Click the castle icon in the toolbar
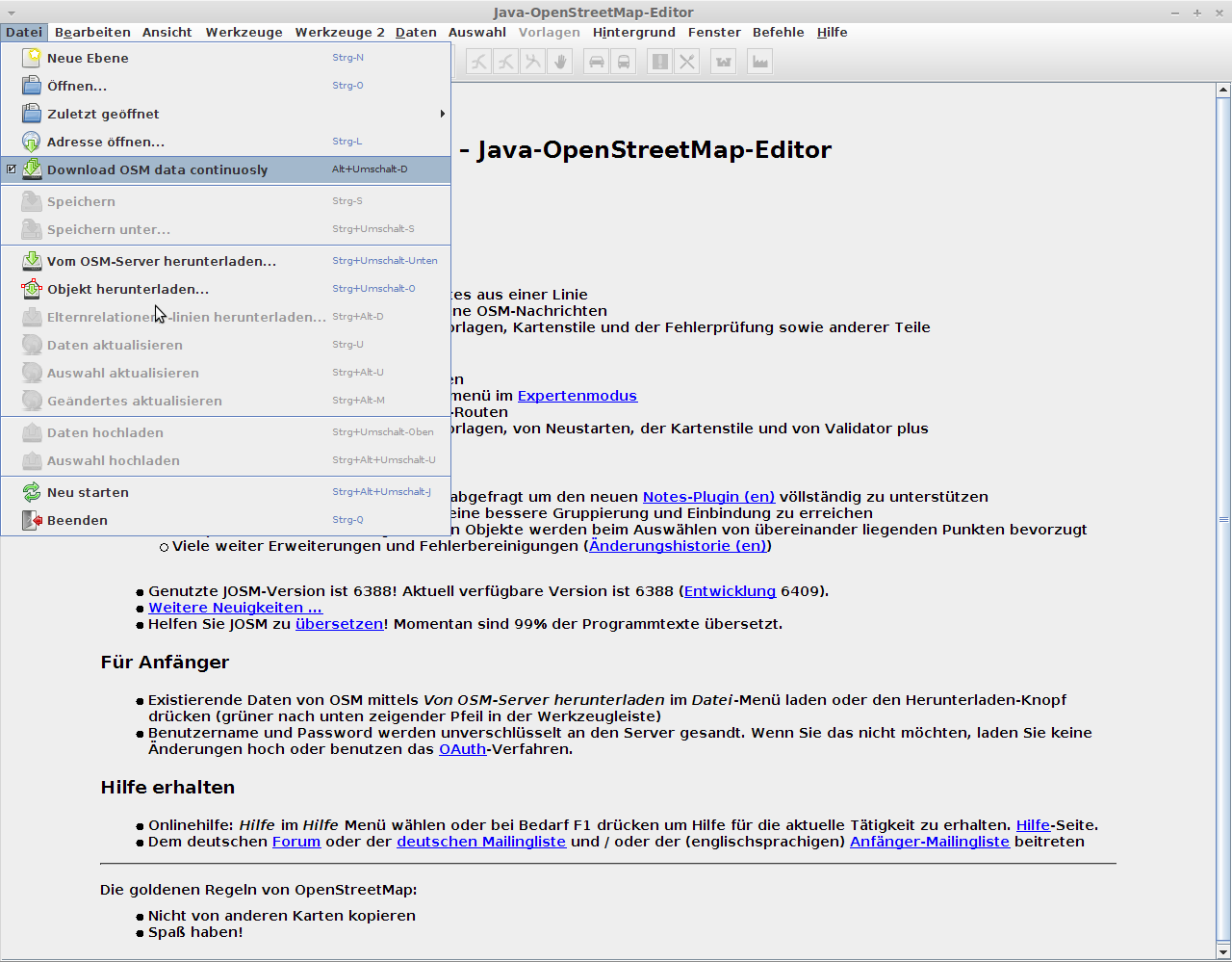The width and height of the screenshot is (1232, 962). coord(724,62)
